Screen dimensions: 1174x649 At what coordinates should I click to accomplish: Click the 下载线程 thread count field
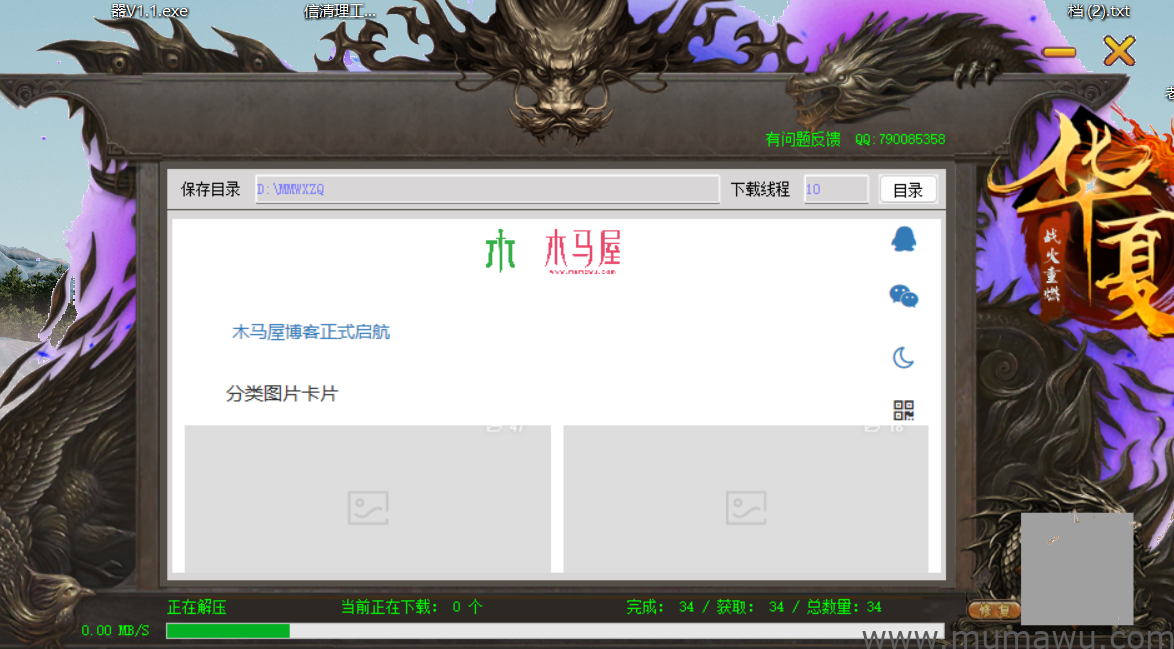835,189
